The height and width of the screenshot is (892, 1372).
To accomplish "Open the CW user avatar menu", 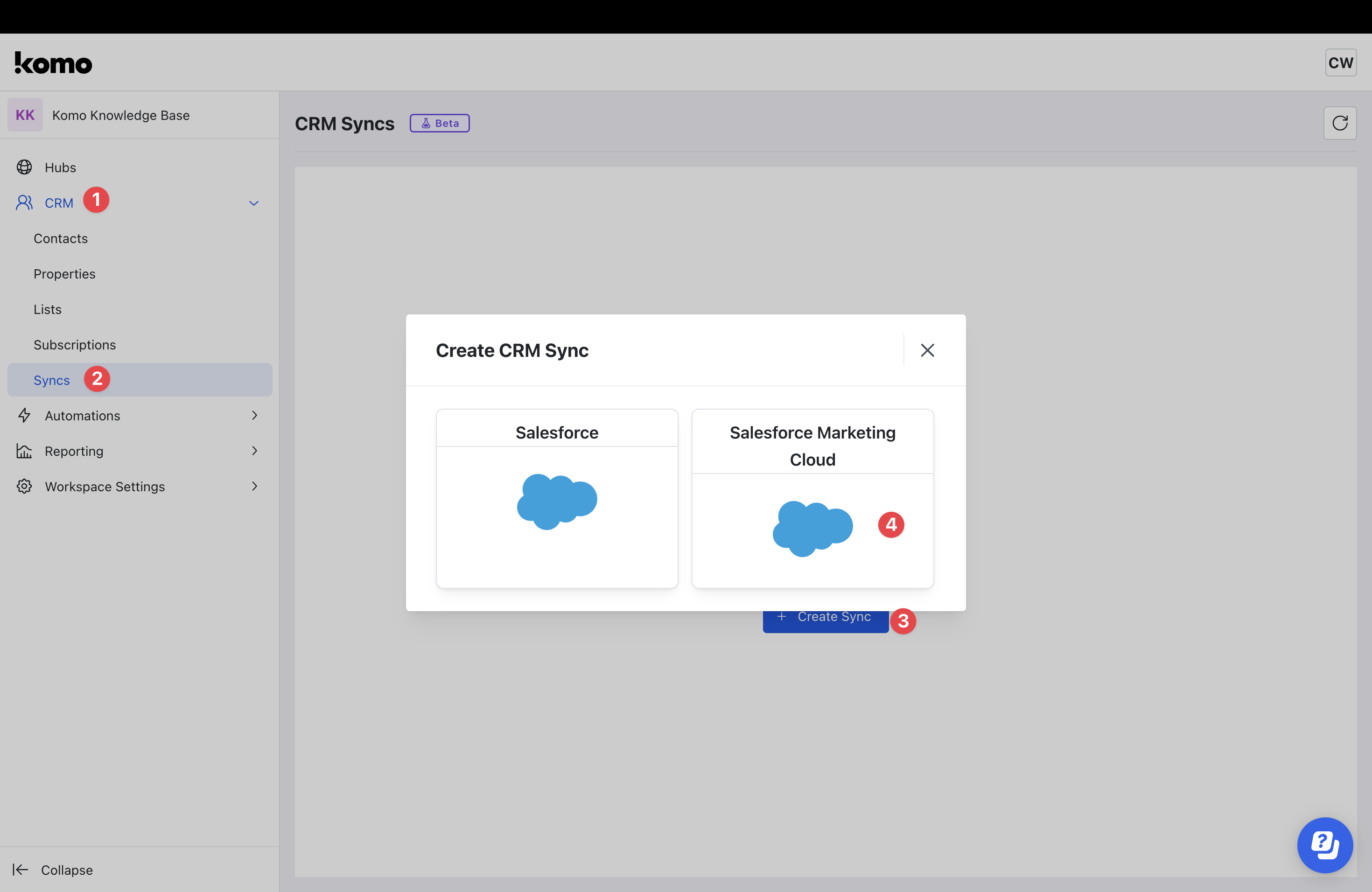I will [1340, 62].
